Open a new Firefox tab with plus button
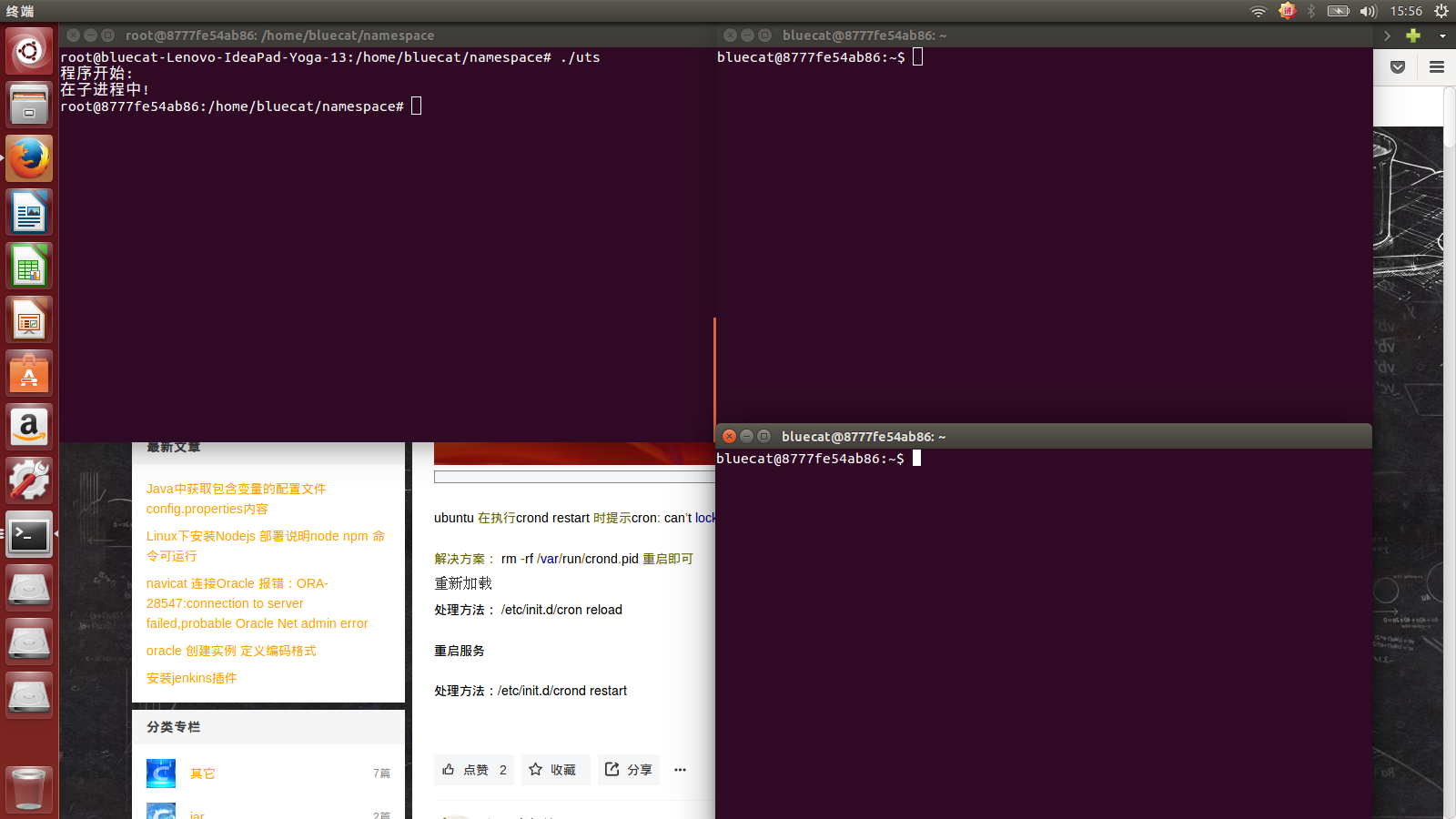 tap(1413, 35)
